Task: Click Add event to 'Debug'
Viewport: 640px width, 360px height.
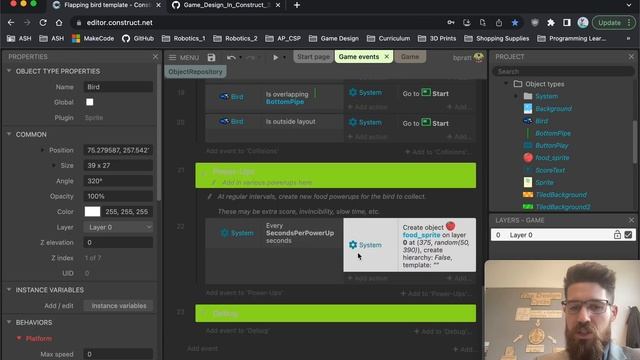Action: (x=237, y=331)
